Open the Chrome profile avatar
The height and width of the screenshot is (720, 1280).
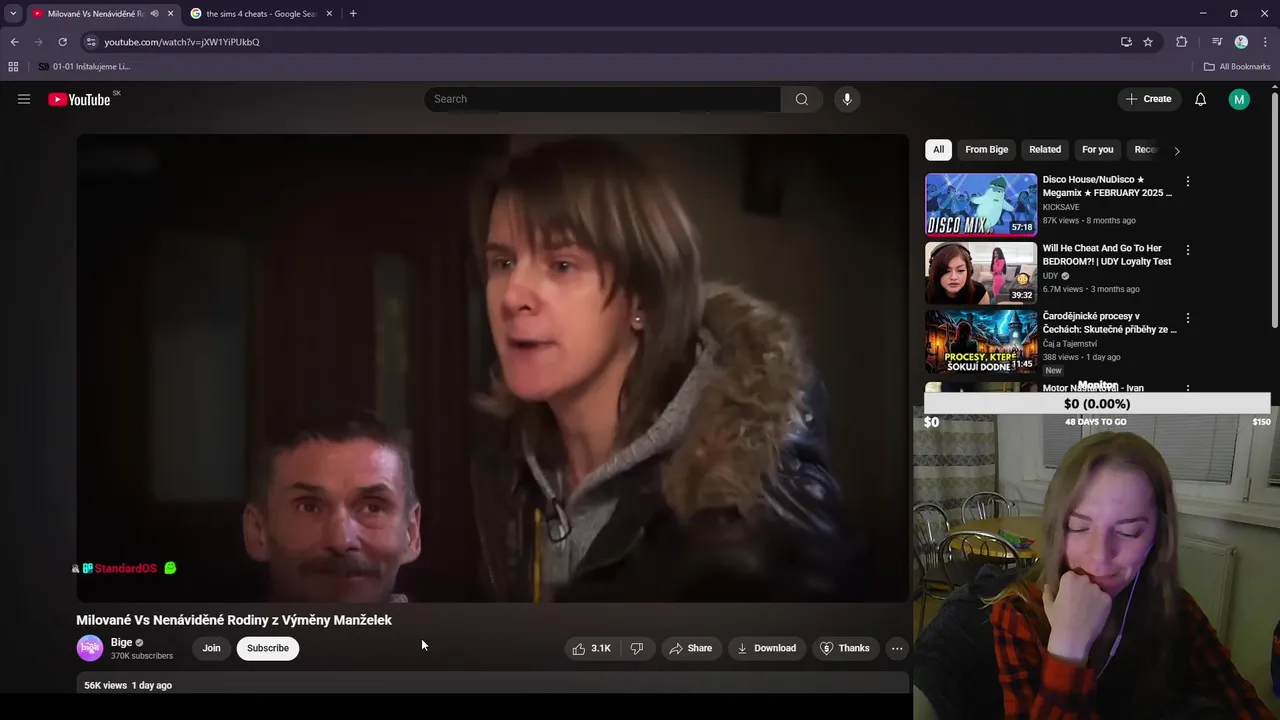click(1241, 42)
